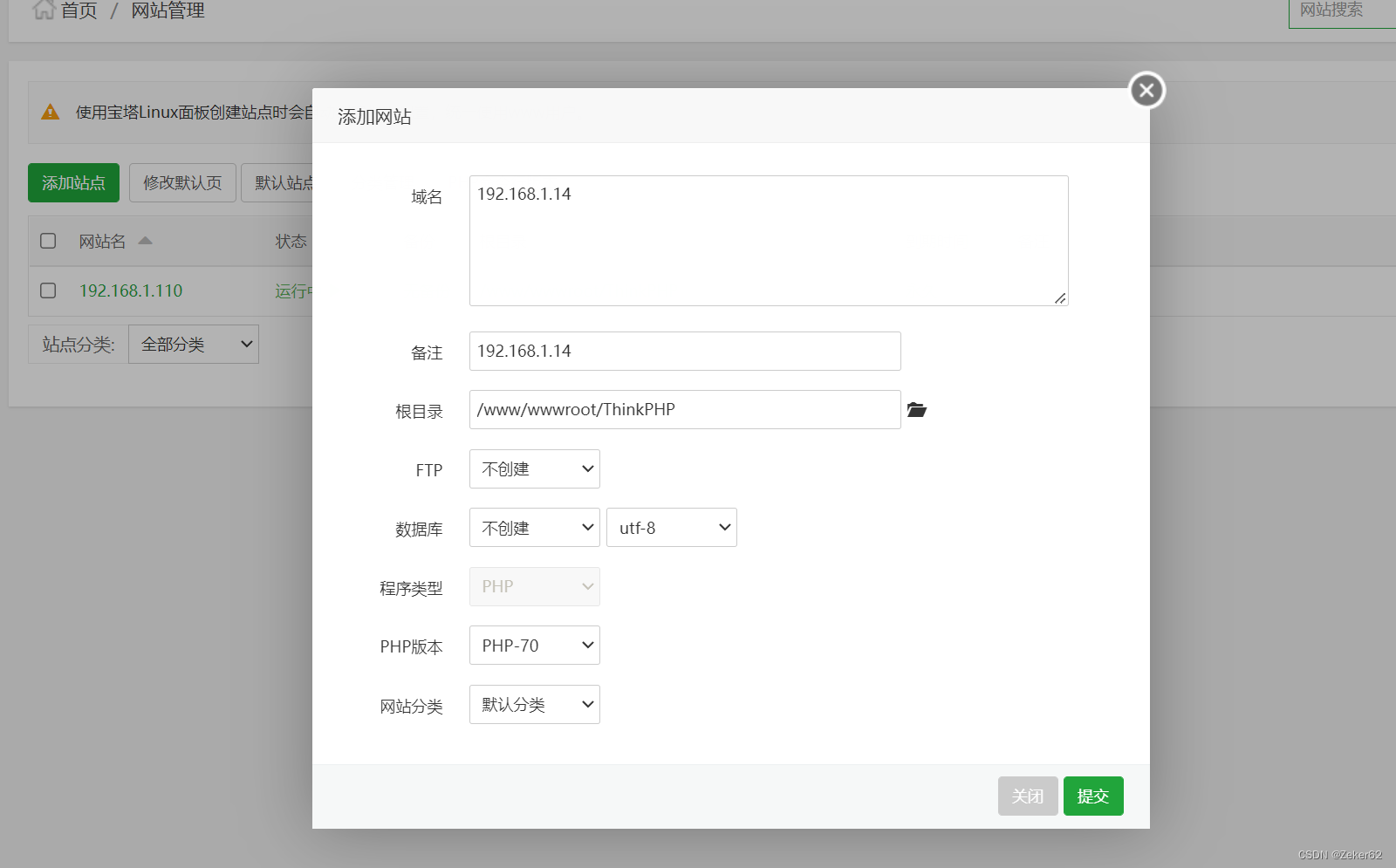Check the box for site 192.168.1.110
Screen dimensions: 1396x868
coord(48,290)
